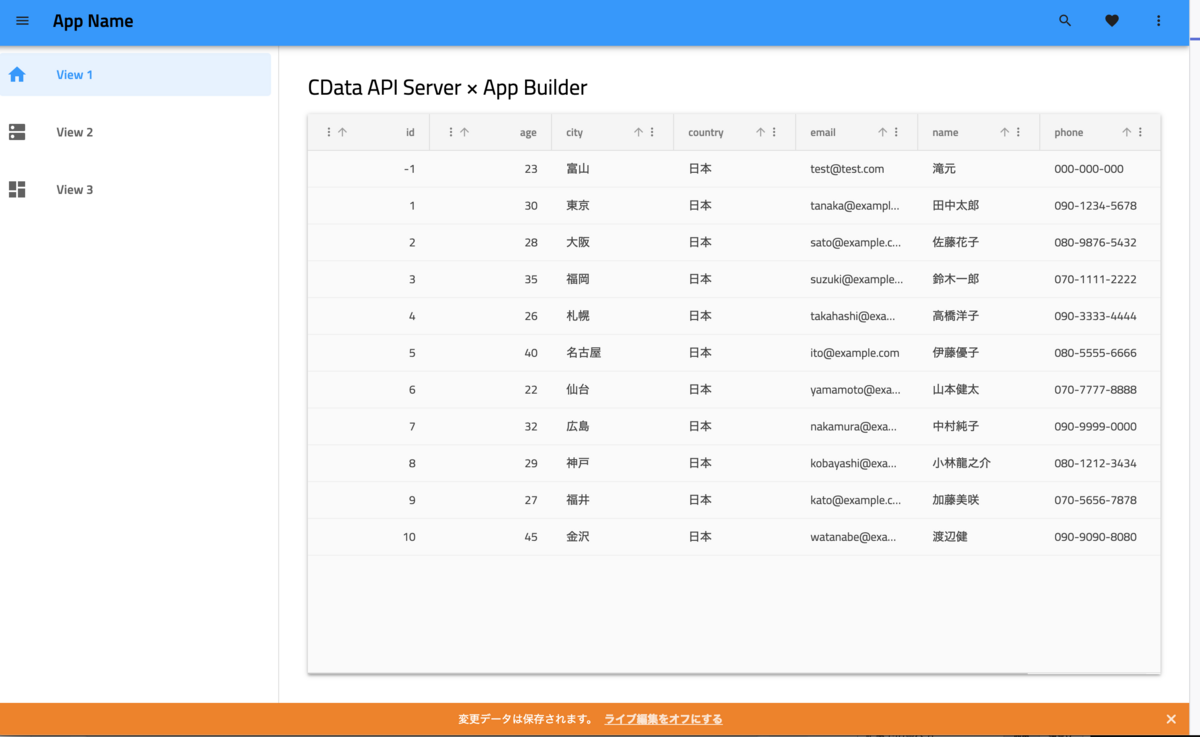Click the kato@example.c... email cell
The image size is (1200, 737).
tap(855, 500)
